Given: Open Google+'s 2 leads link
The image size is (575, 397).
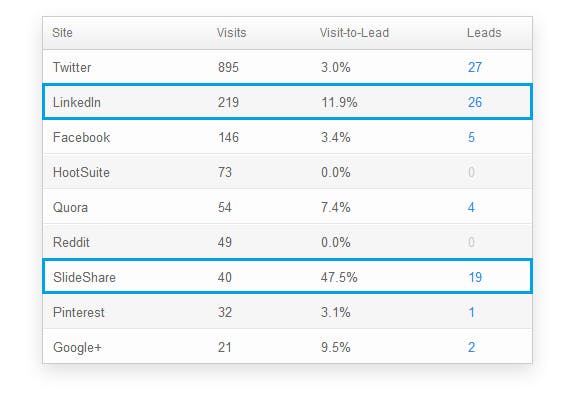Looking at the screenshot, I should click(472, 347).
